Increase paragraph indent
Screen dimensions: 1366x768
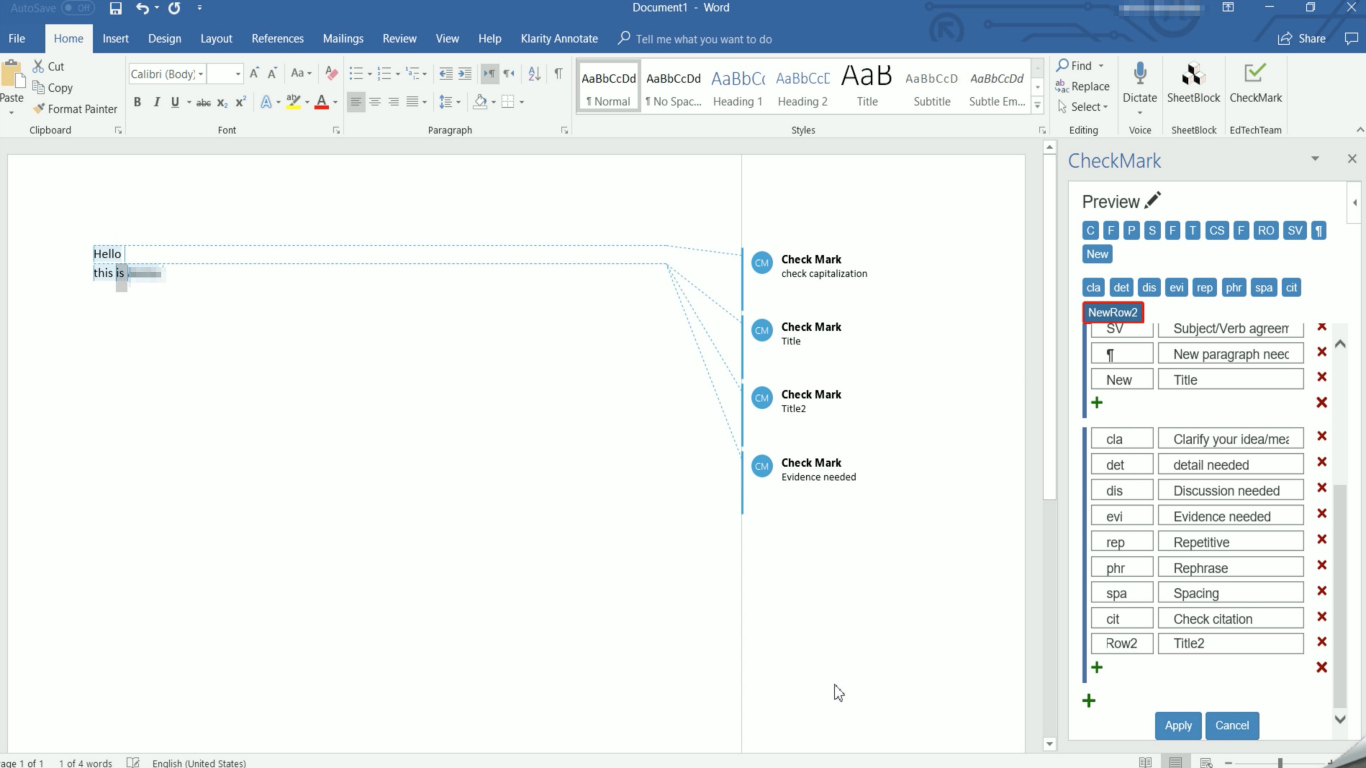click(x=465, y=74)
